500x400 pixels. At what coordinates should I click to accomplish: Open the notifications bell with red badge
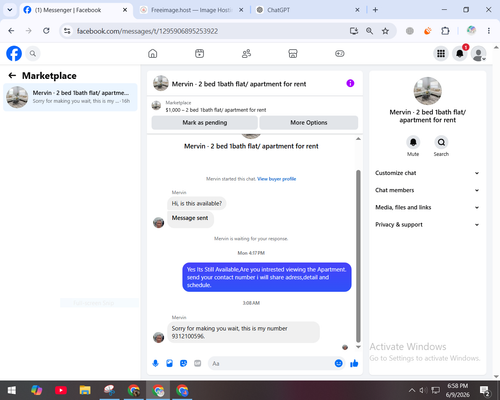460,53
